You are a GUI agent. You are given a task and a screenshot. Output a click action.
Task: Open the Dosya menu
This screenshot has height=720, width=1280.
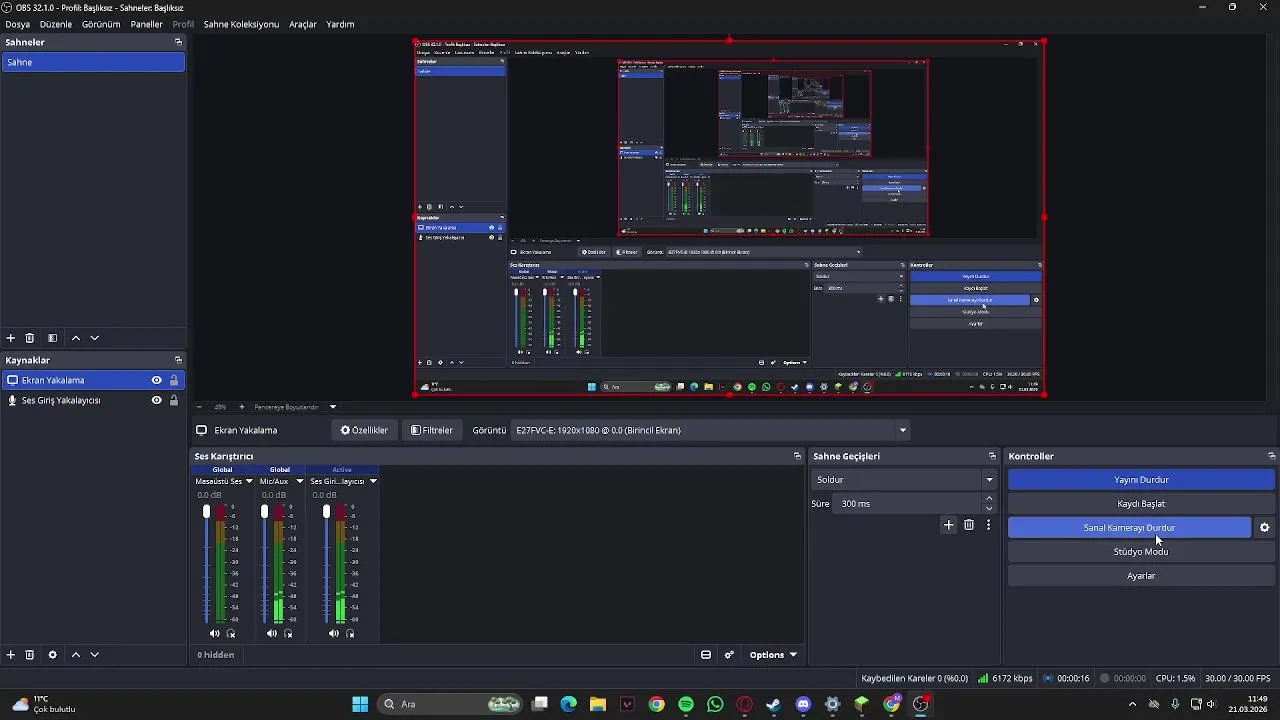[17, 24]
